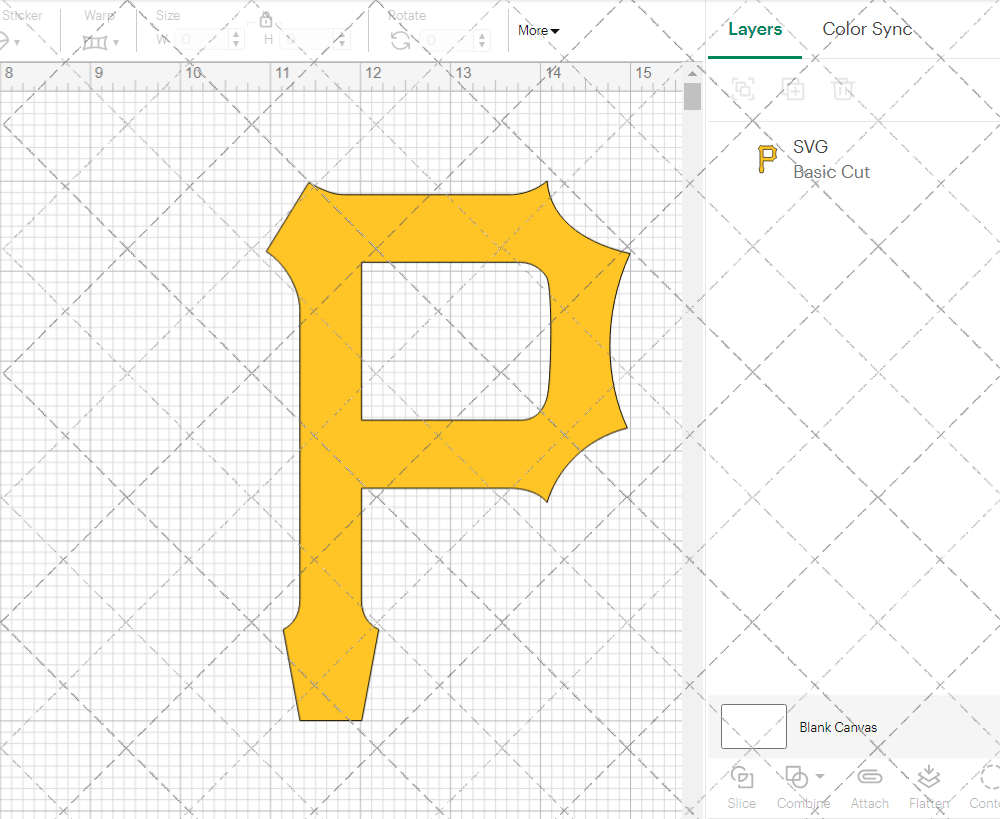Click the Duplicate layer icon
1000x819 pixels.
pos(793,89)
